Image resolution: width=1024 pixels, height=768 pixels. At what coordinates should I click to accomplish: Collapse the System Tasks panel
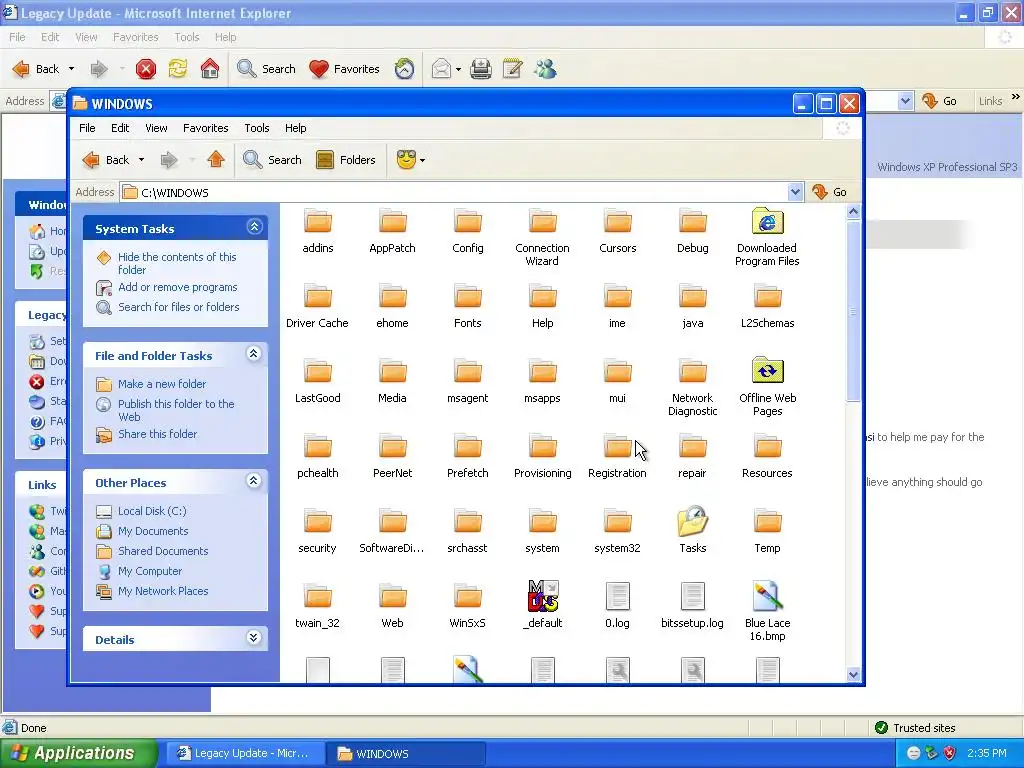click(254, 227)
